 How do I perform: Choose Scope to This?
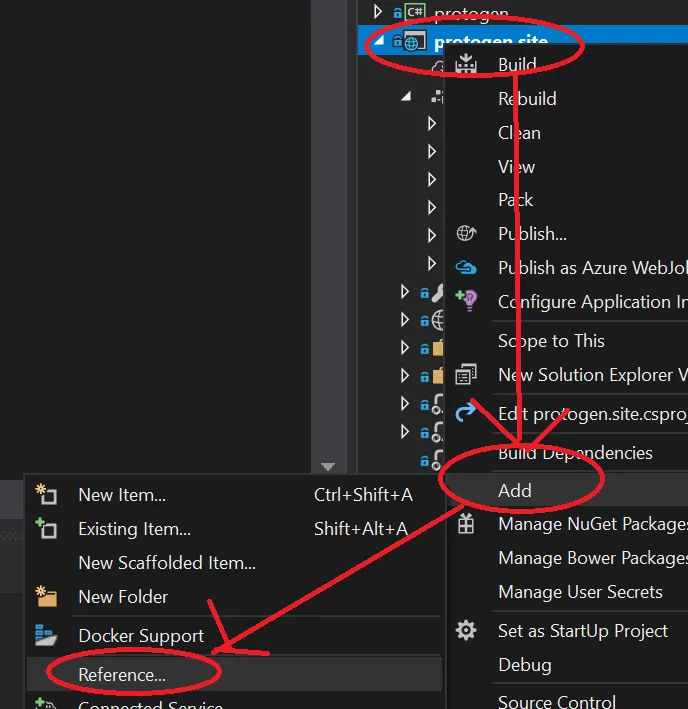[x=551, y=341]
